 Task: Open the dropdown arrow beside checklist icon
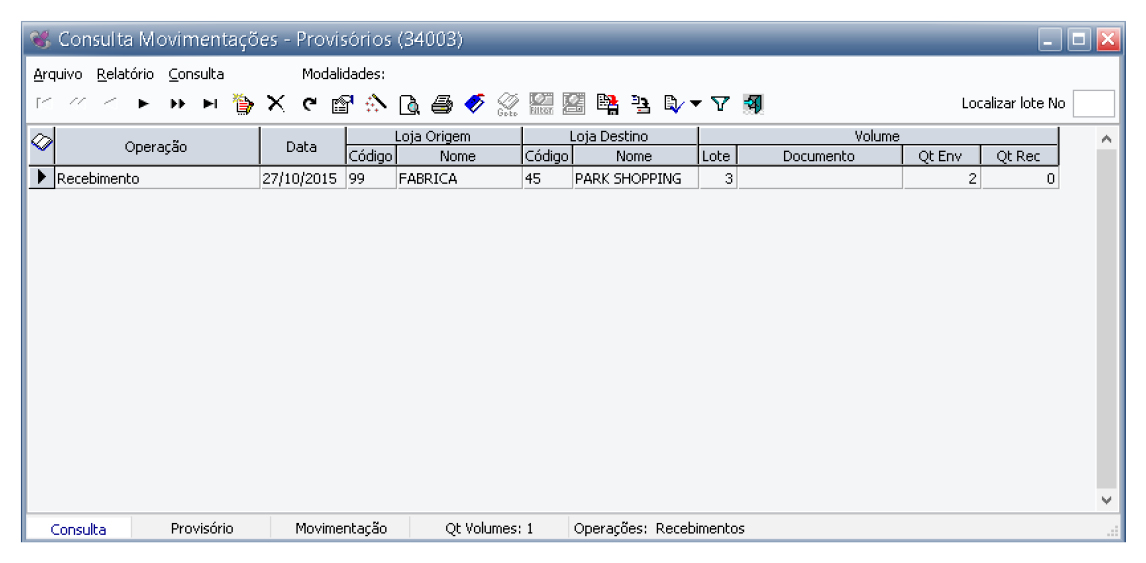pos(696,103)
